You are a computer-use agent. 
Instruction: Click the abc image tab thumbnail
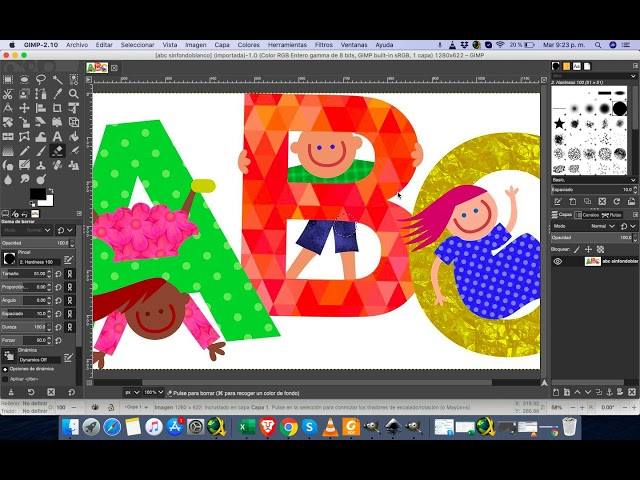click(x=97, y=67)
